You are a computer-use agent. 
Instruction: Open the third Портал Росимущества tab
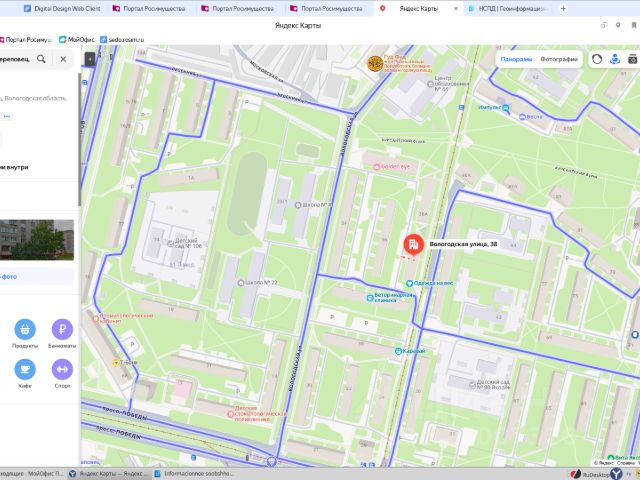click(x=327, y=8)
